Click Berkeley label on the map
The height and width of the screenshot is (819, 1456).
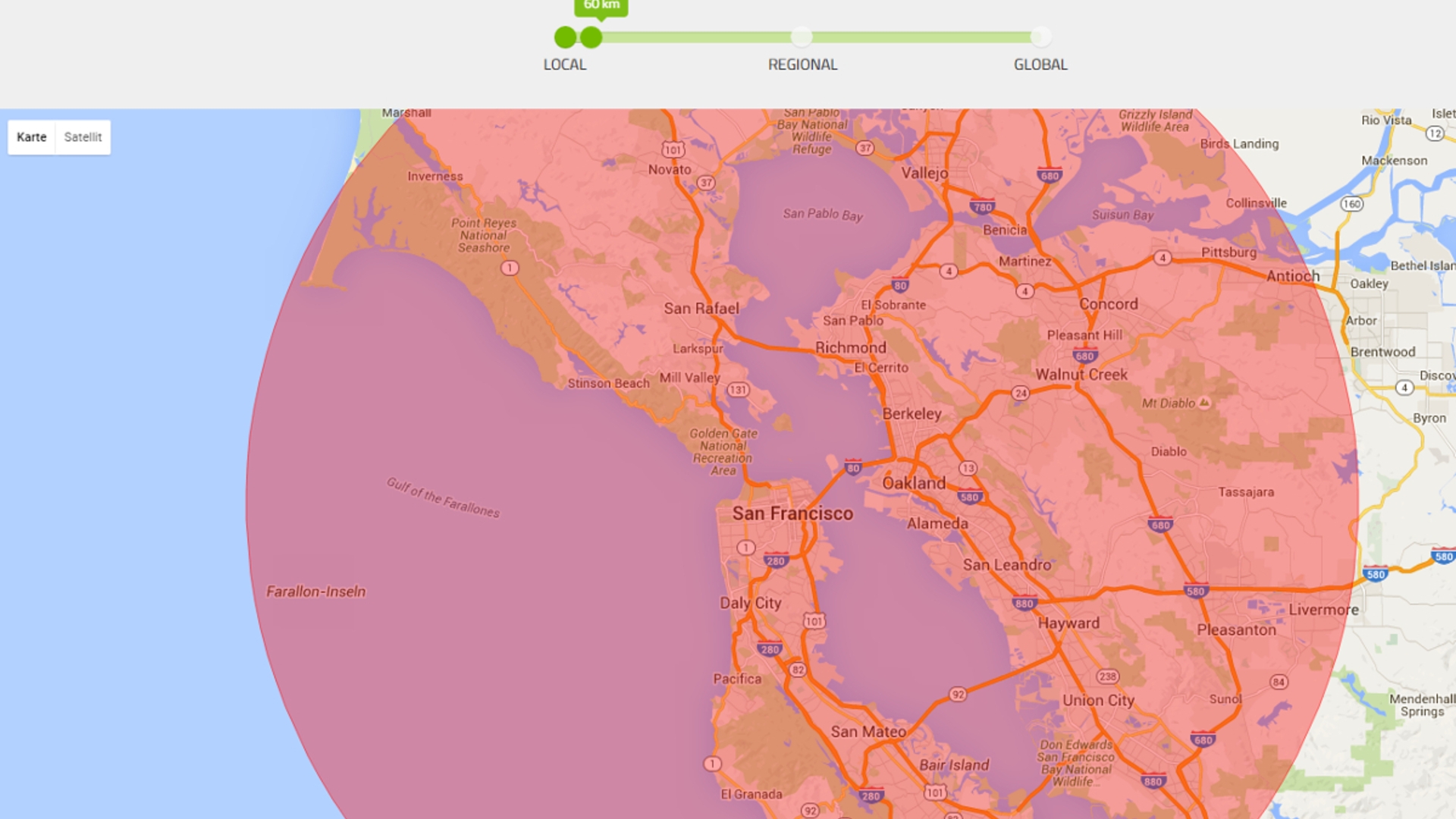pos(912,414)
